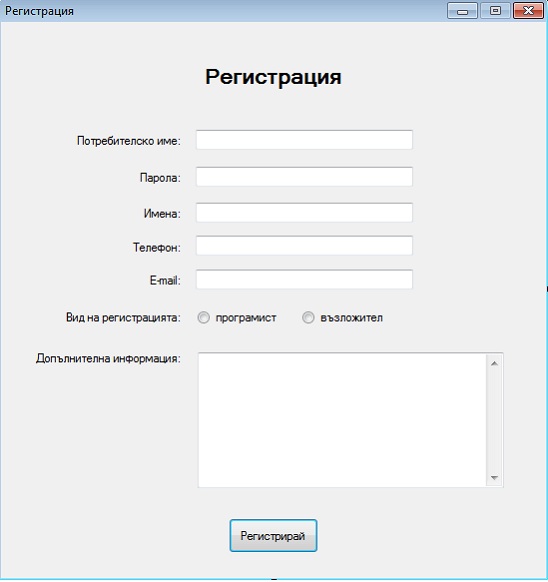
Task: Click the Допълнителна информация label
Action: tap(108, 359)
